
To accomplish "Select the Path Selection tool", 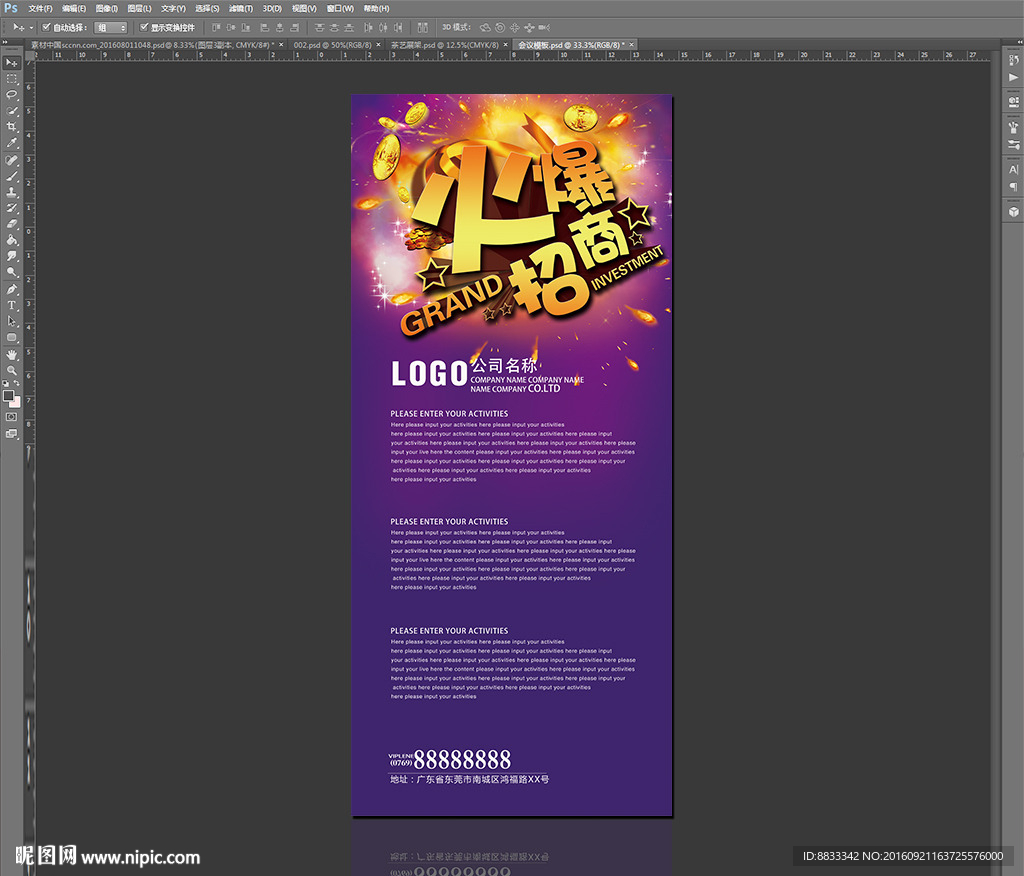I will (x=12, y=321).
